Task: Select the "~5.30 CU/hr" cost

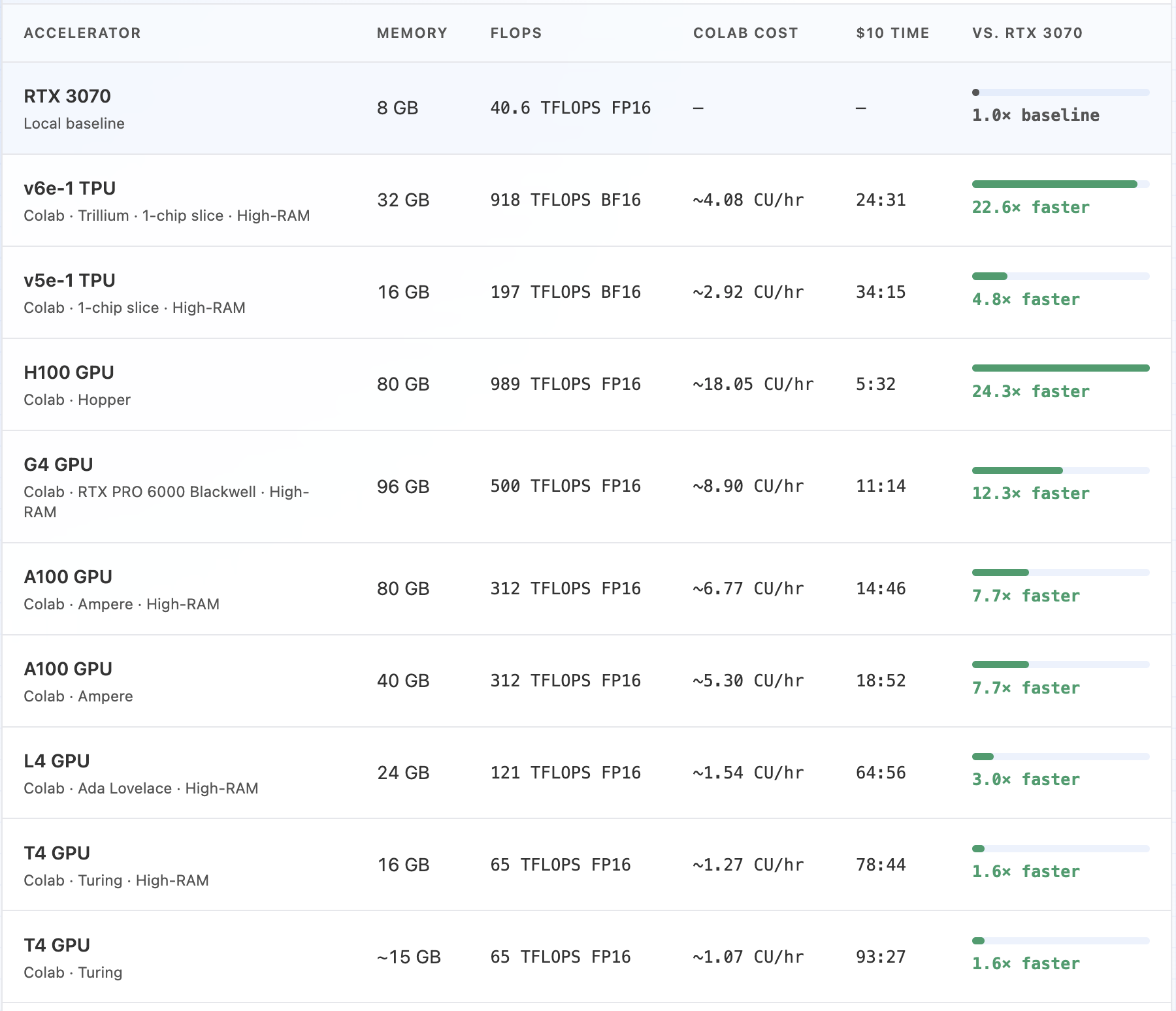Action: pos(748,681)
